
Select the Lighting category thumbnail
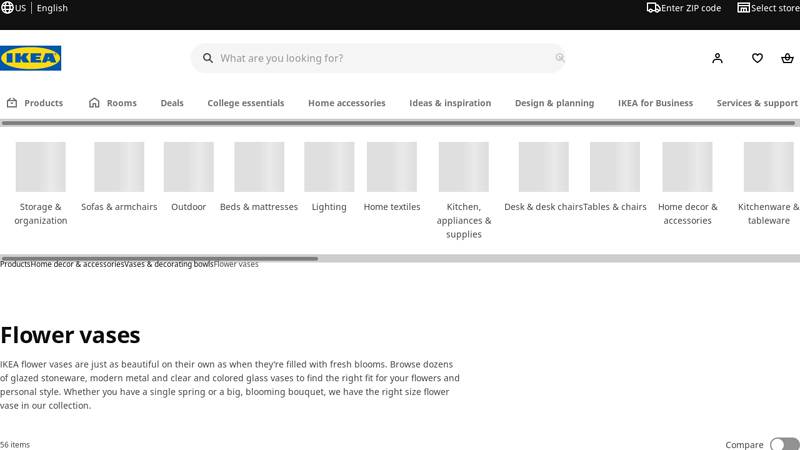click(x=329, y=167)
